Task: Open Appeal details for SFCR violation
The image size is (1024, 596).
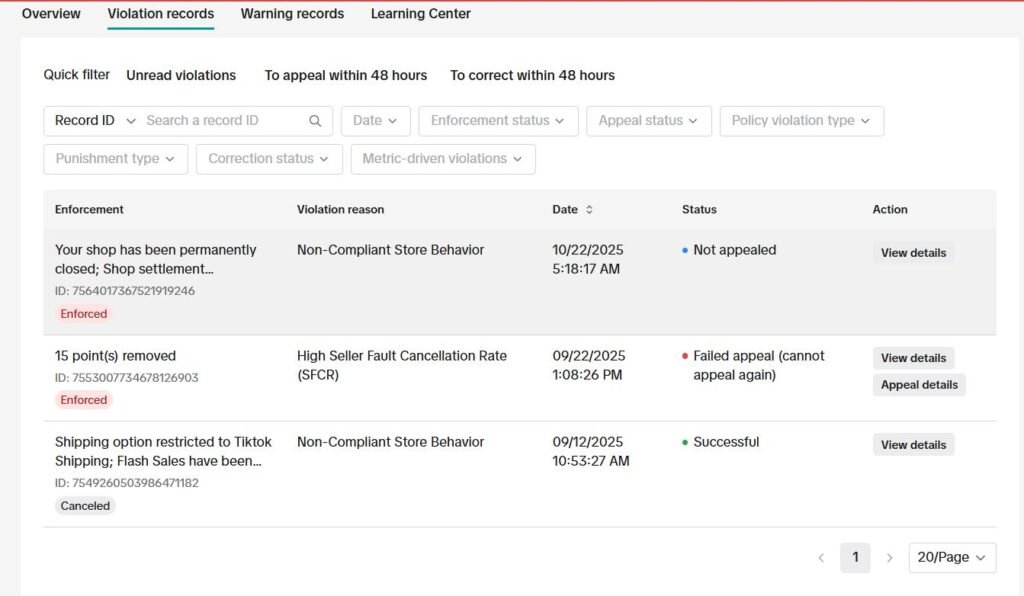Action: coord(919,385)
